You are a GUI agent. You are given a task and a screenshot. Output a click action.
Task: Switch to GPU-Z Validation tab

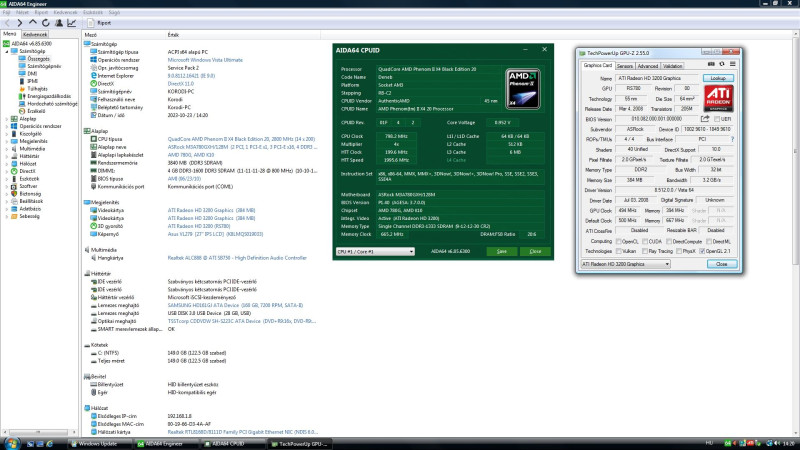pos(672,66)
